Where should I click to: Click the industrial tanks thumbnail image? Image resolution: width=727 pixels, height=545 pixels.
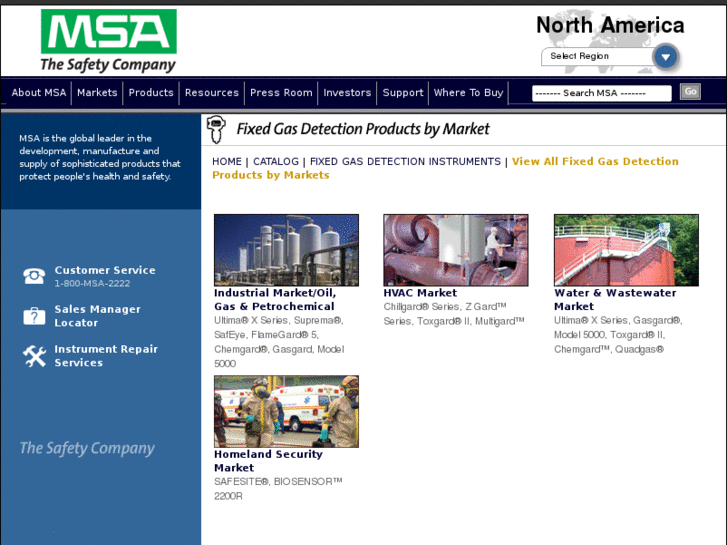[x=286, y=250]
